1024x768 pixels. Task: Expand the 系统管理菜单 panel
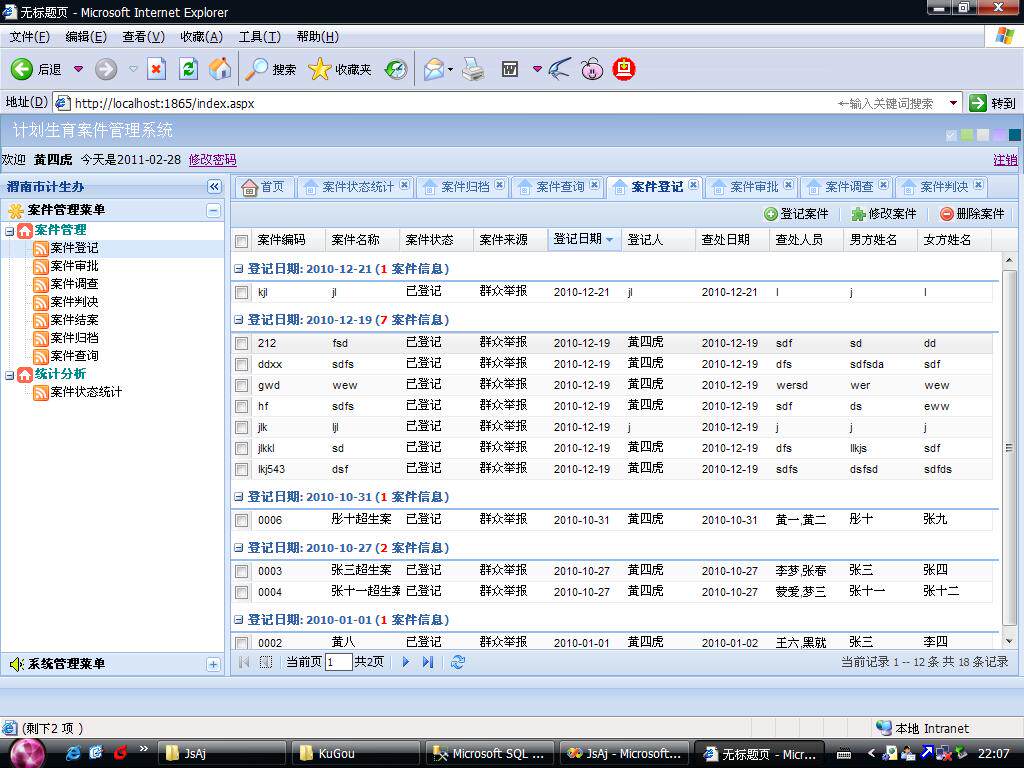[213, 664]
